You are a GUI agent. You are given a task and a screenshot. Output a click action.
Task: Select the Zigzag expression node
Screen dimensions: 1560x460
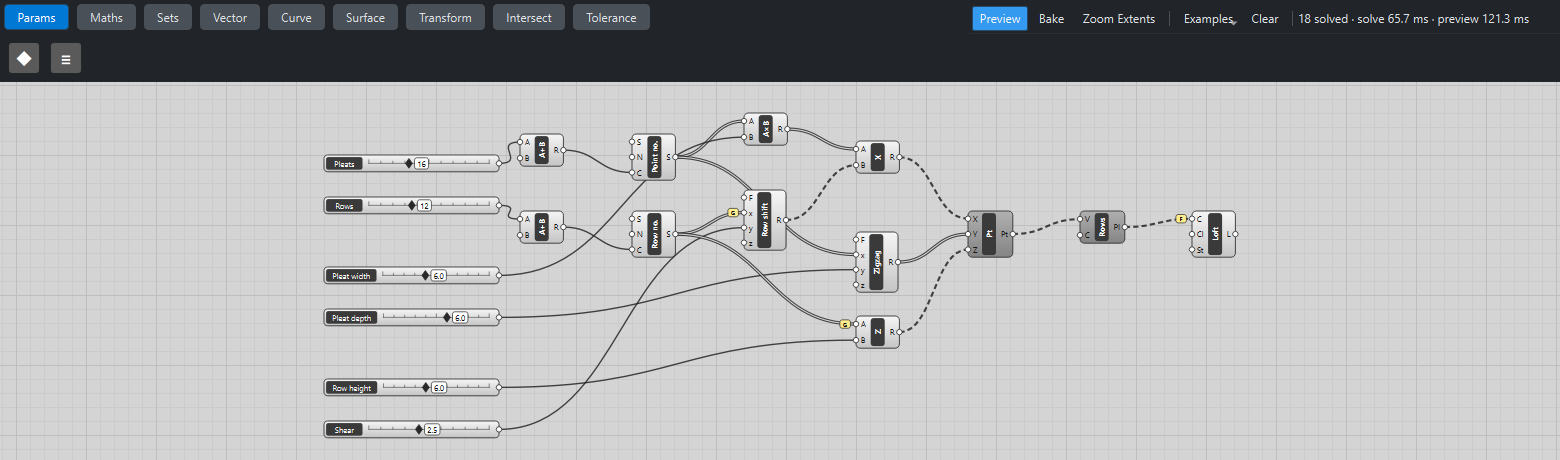[x=876, y=262]
